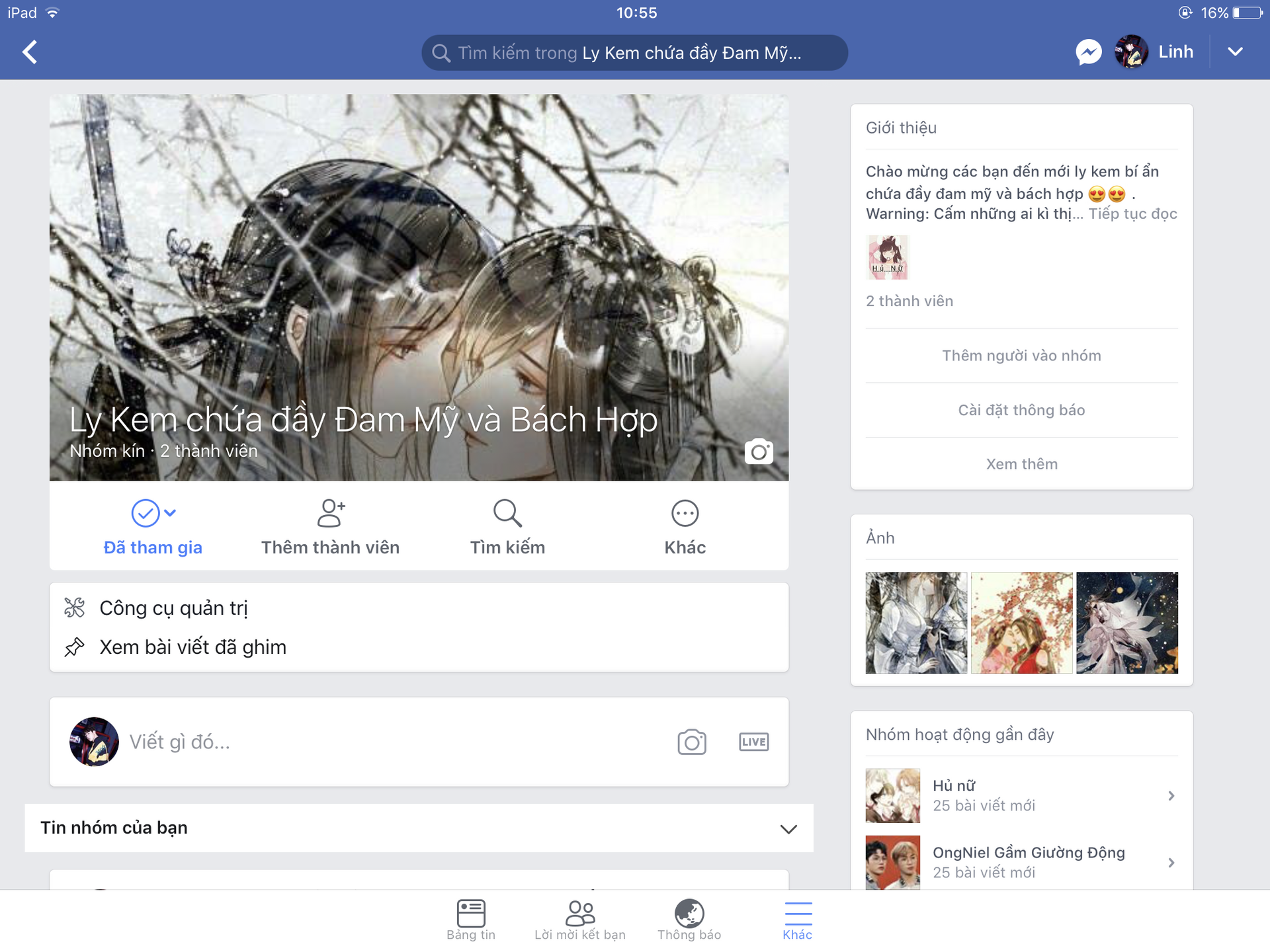The image size is (1270, 952).
Task: Expand the Tin nhóm của bạn section
Action: [x=419, y=828]
